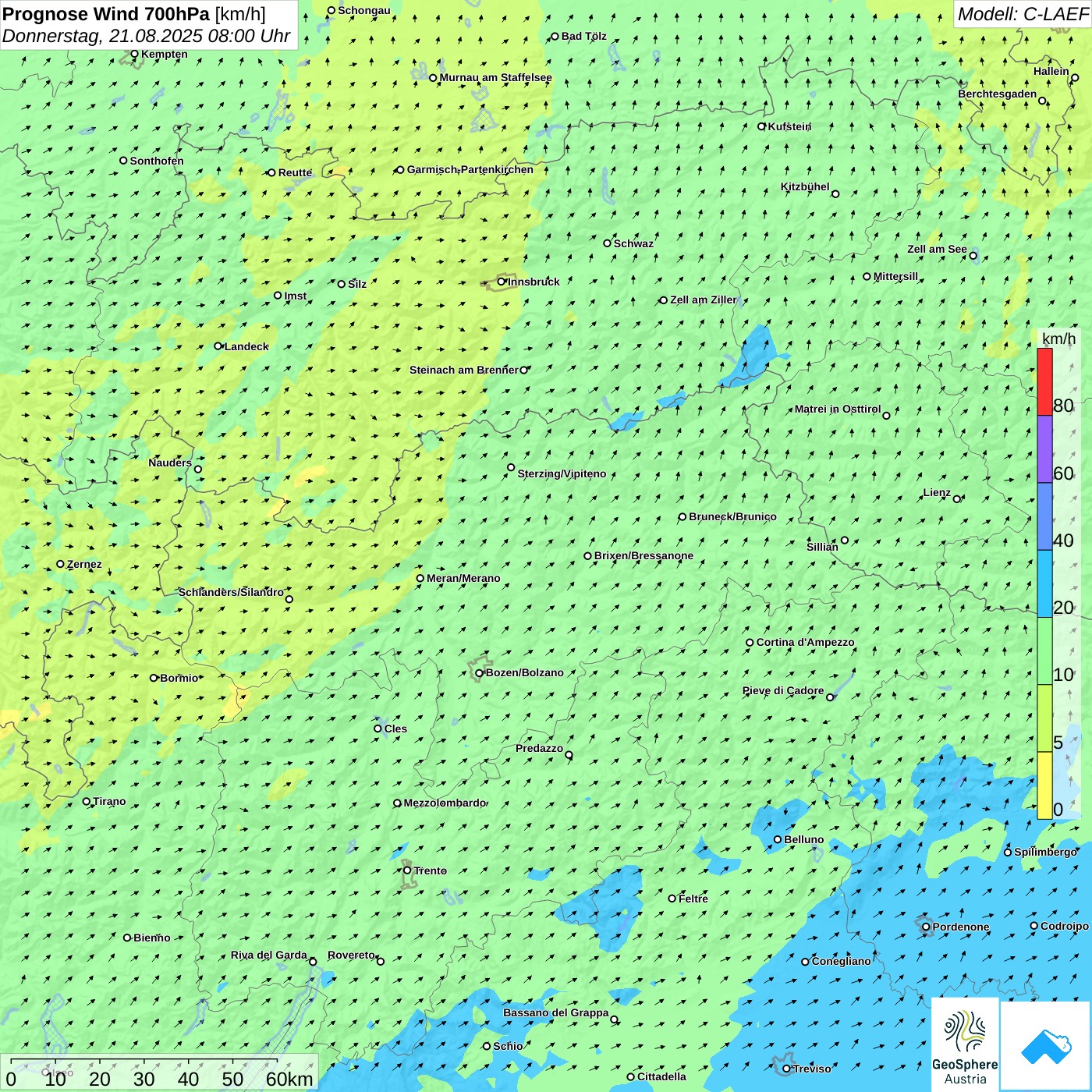Click the purple 60 km/h legend color
The height and width of the screenshot is (1092, 1092).
1044,448
